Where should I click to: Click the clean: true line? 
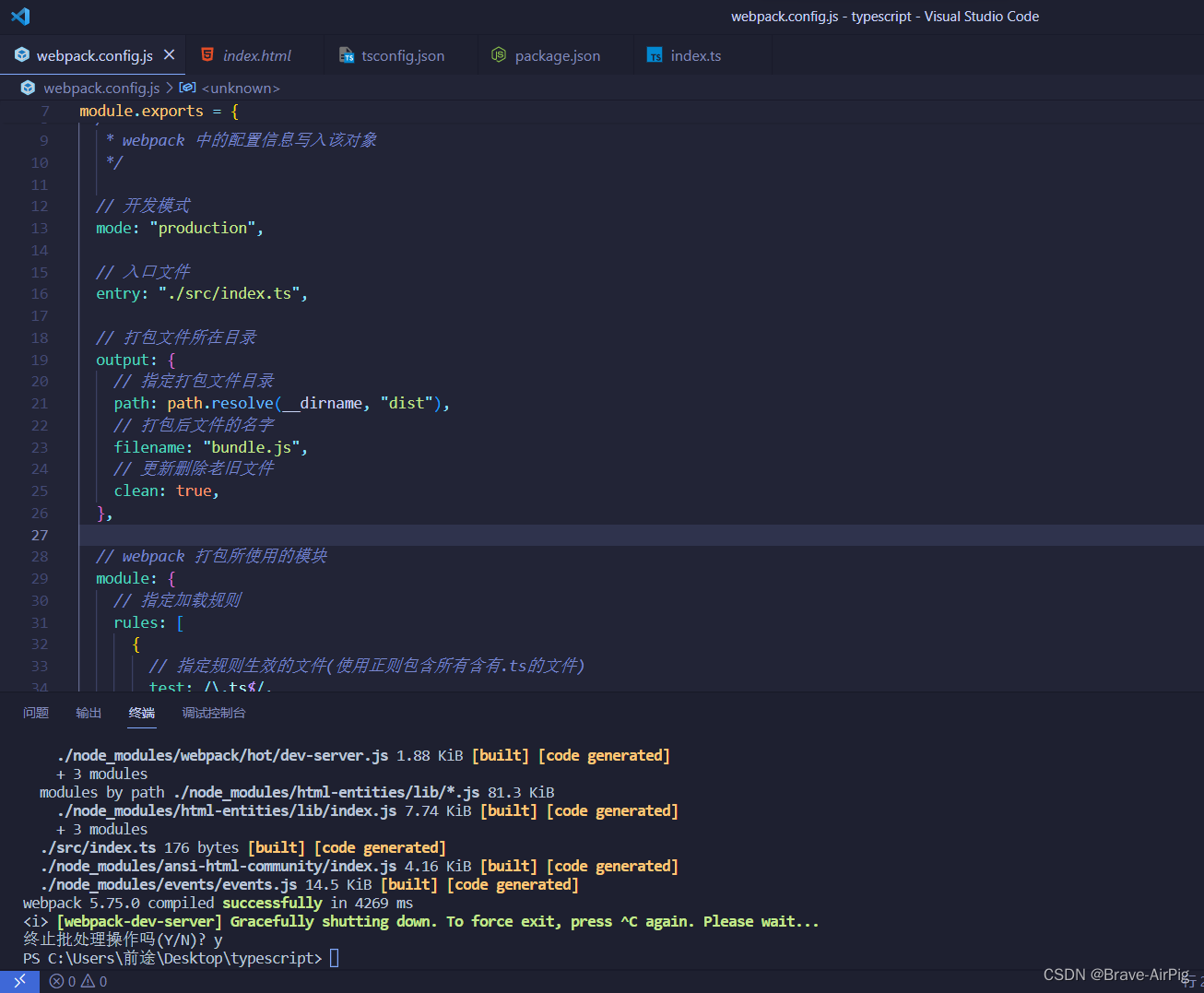[167, 491]
